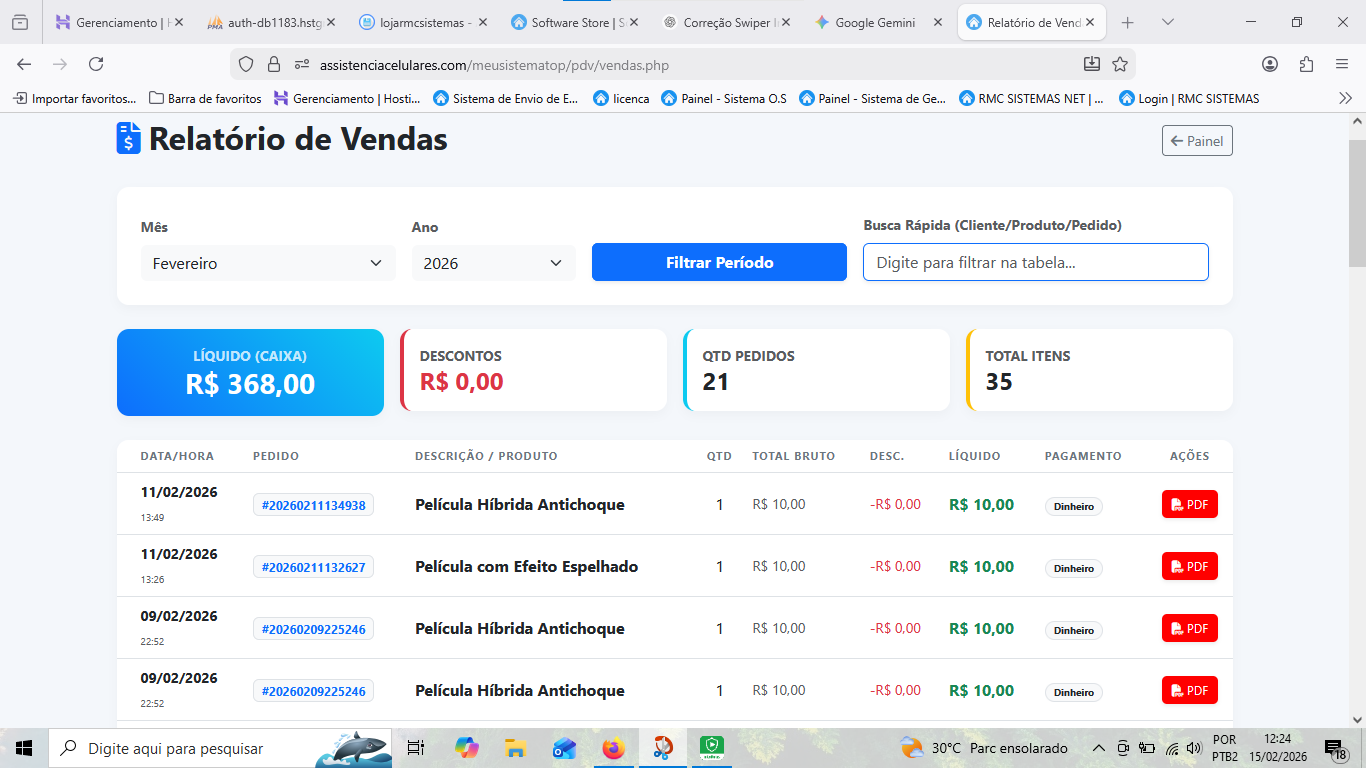Open Outlook from the taskbar
This screenshot has width=1366, height=768.
(x=564, y=747)
